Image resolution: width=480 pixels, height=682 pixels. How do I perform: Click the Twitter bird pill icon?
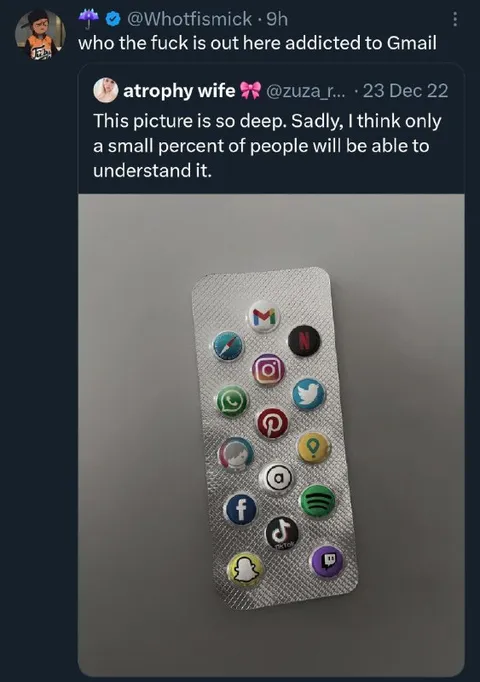click(x=308, y=394)
